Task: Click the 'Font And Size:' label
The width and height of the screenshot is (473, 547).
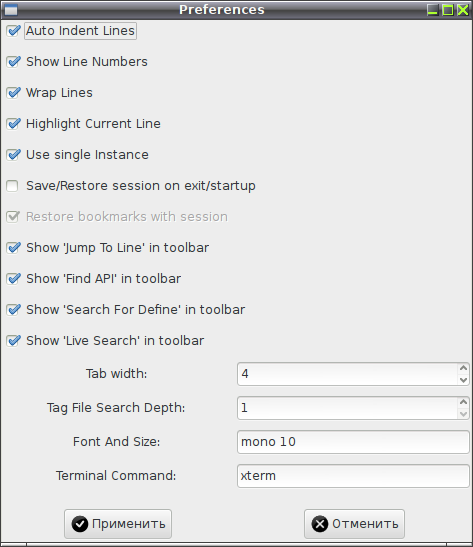Action: tap(117, 442)
